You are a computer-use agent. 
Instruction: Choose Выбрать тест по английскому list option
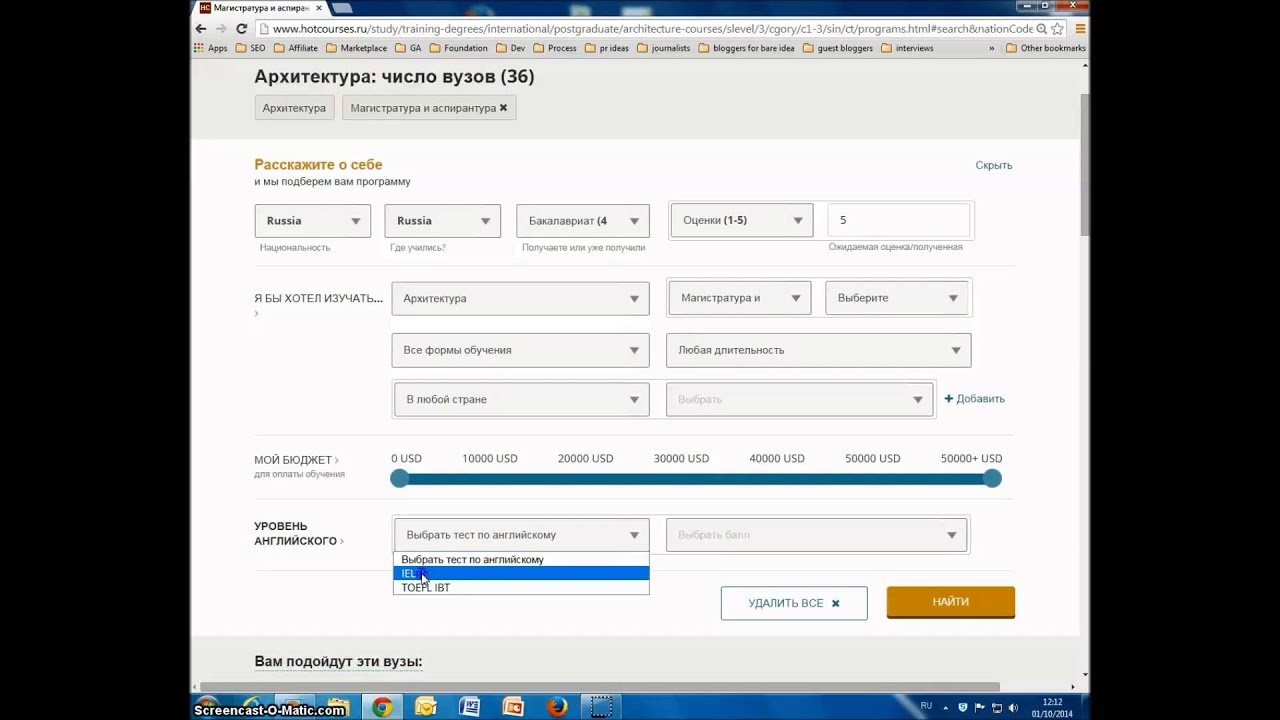pyautogui.click(x=521, y=560)
